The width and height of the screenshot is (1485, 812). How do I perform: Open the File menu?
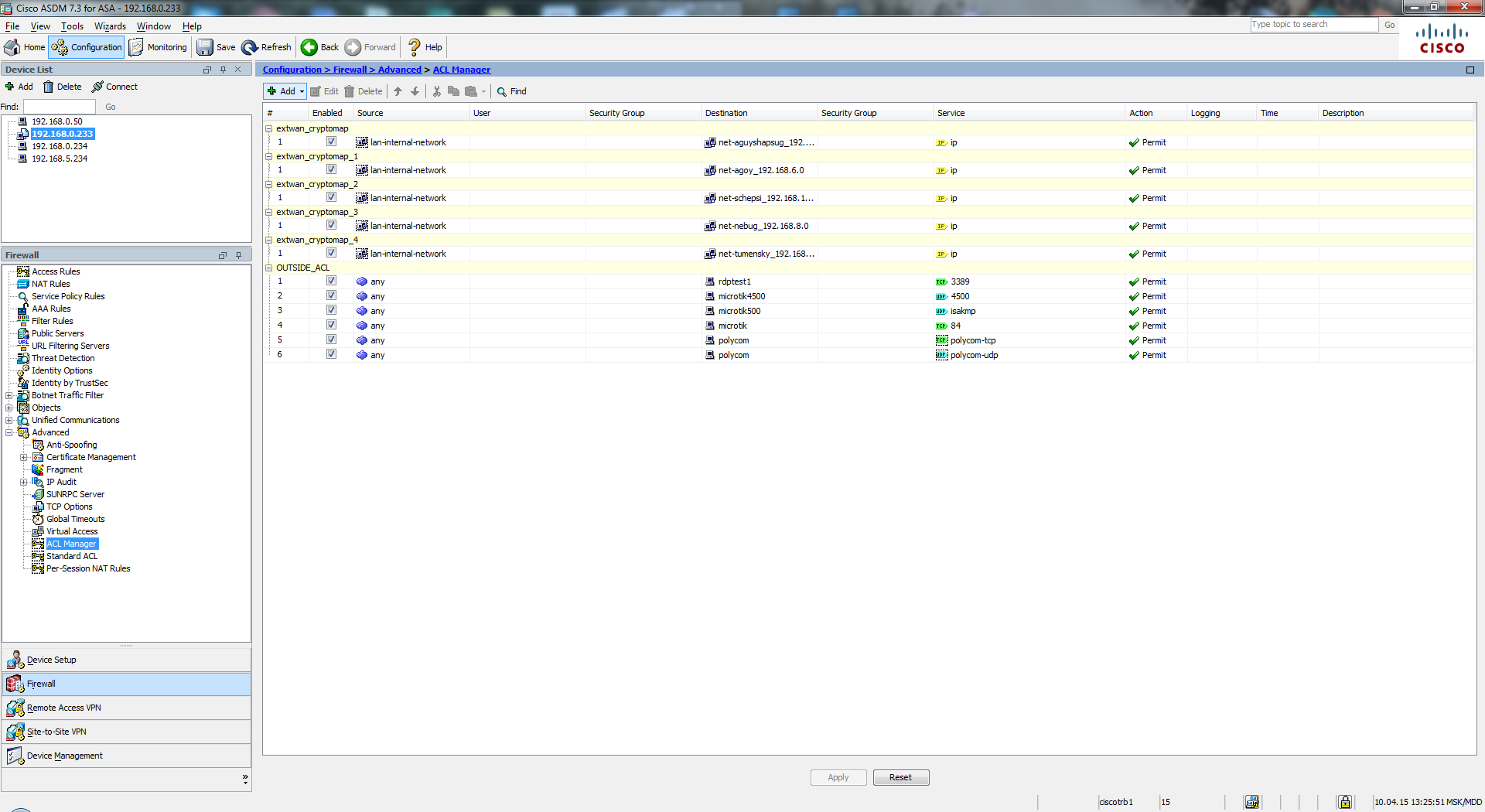click(12, 26)
